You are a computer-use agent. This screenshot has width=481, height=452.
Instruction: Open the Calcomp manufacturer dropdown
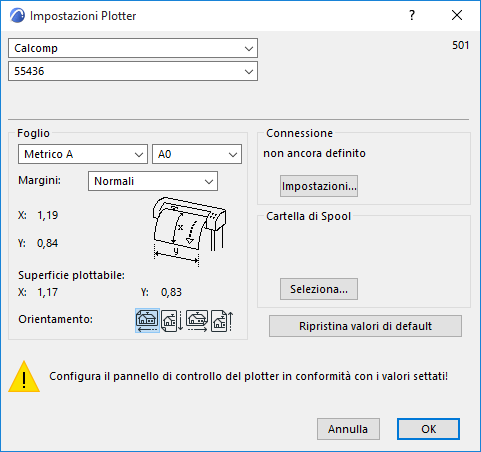click(133, 48)
